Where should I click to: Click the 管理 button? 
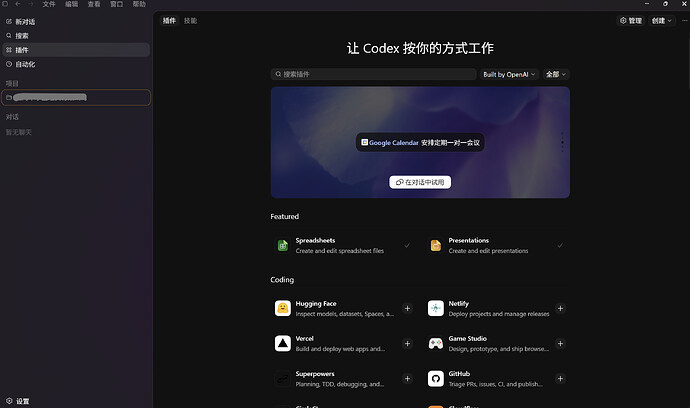coord(631,21)
